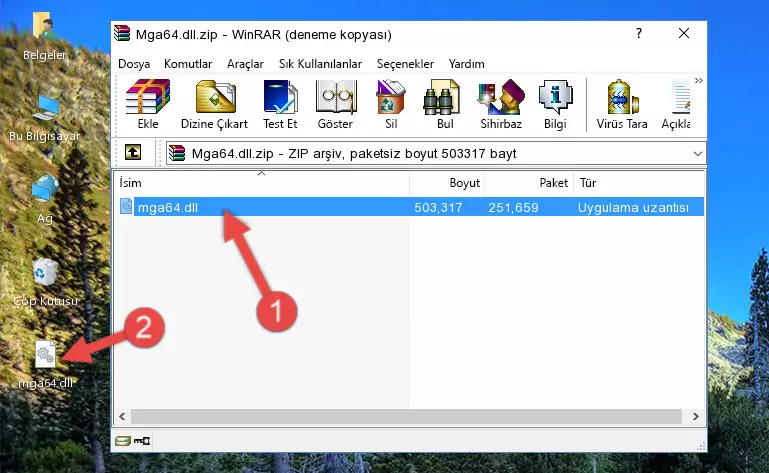Click the 251,659 packed size value
The width and height of the screenshot is (769, 473).
pyautogui.click(x=513, y=208)
